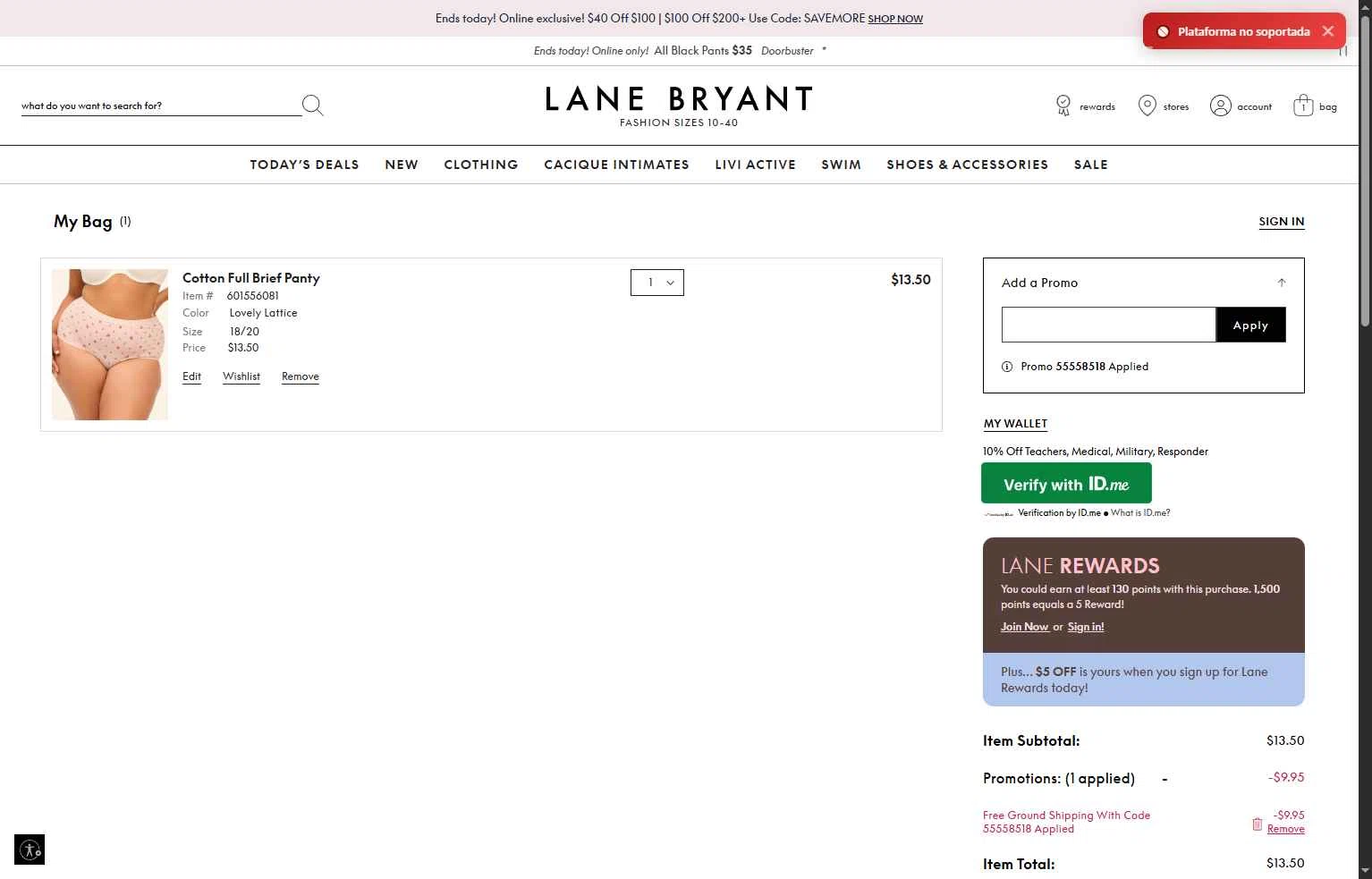Click the Cotton Full Brief Panty title
Screen dimensions: 1372x879
tap(250, 278)
